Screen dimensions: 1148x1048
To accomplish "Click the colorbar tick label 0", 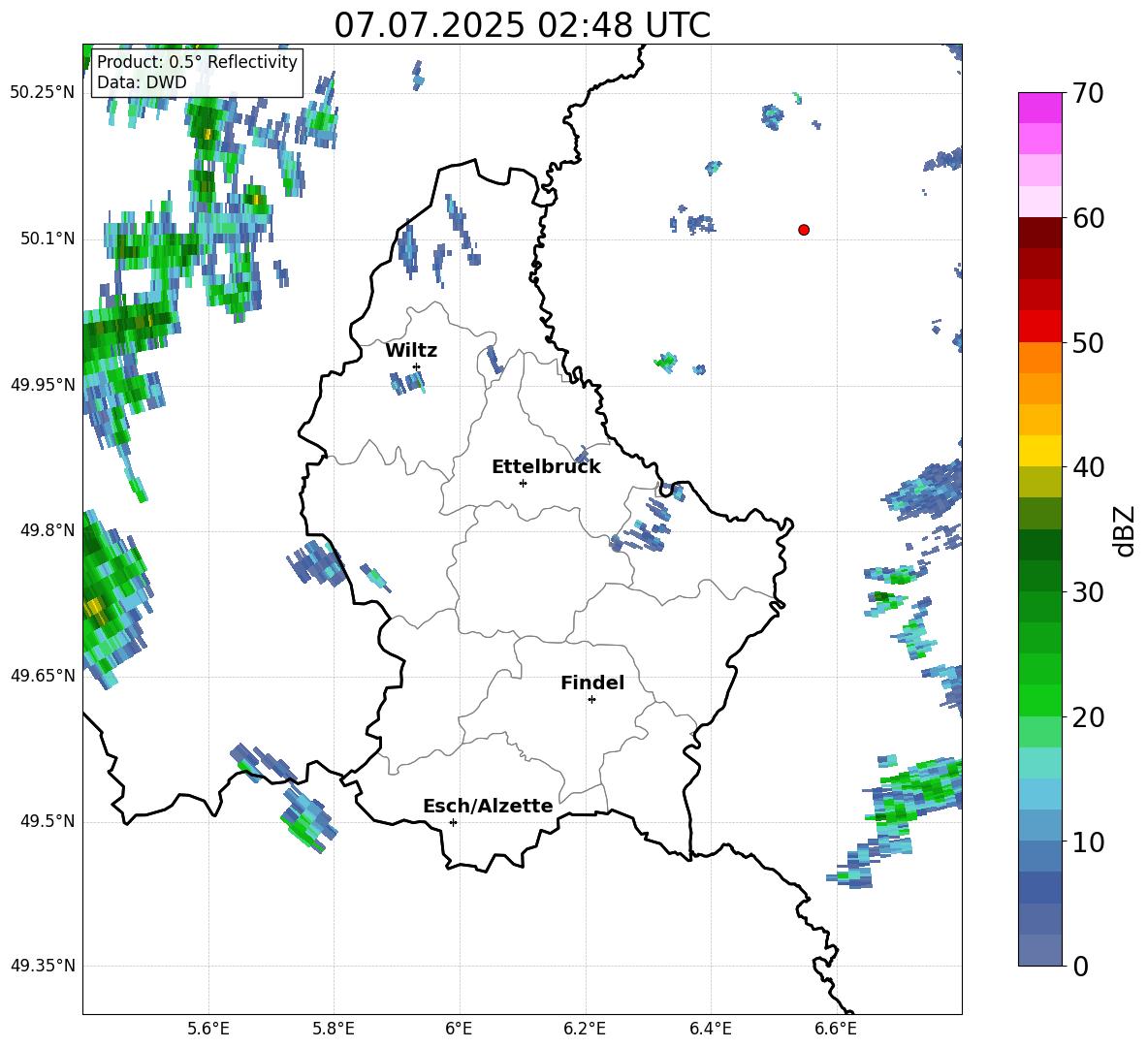I will point(1080,967).
